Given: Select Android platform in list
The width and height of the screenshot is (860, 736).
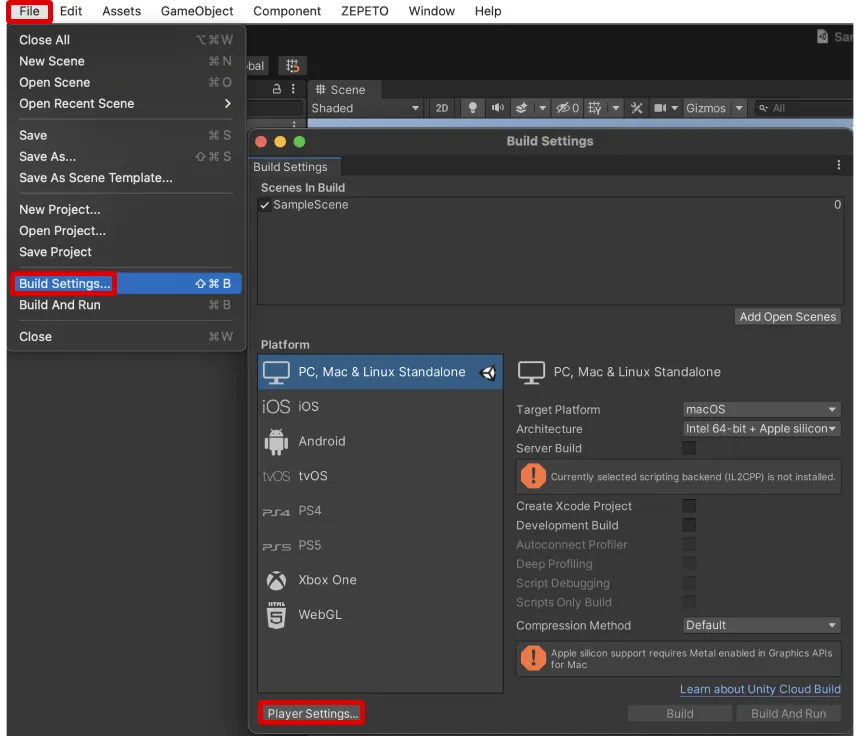Looking at the screenshot, I should click(380, 441).
